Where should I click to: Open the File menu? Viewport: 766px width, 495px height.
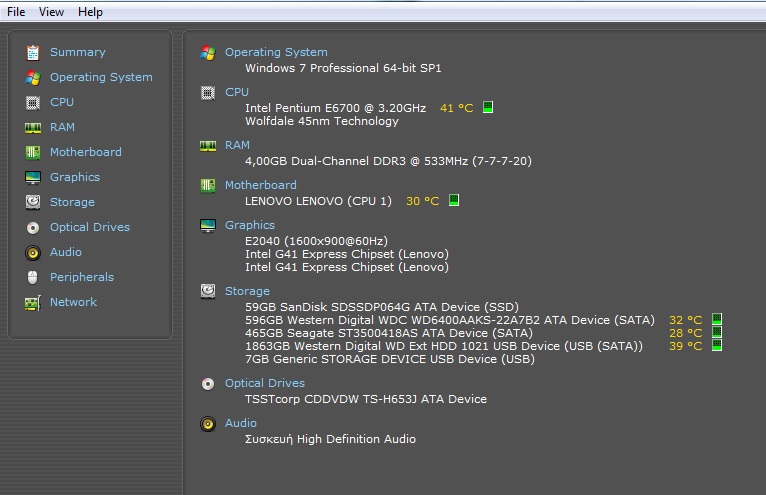click(16, 12)
